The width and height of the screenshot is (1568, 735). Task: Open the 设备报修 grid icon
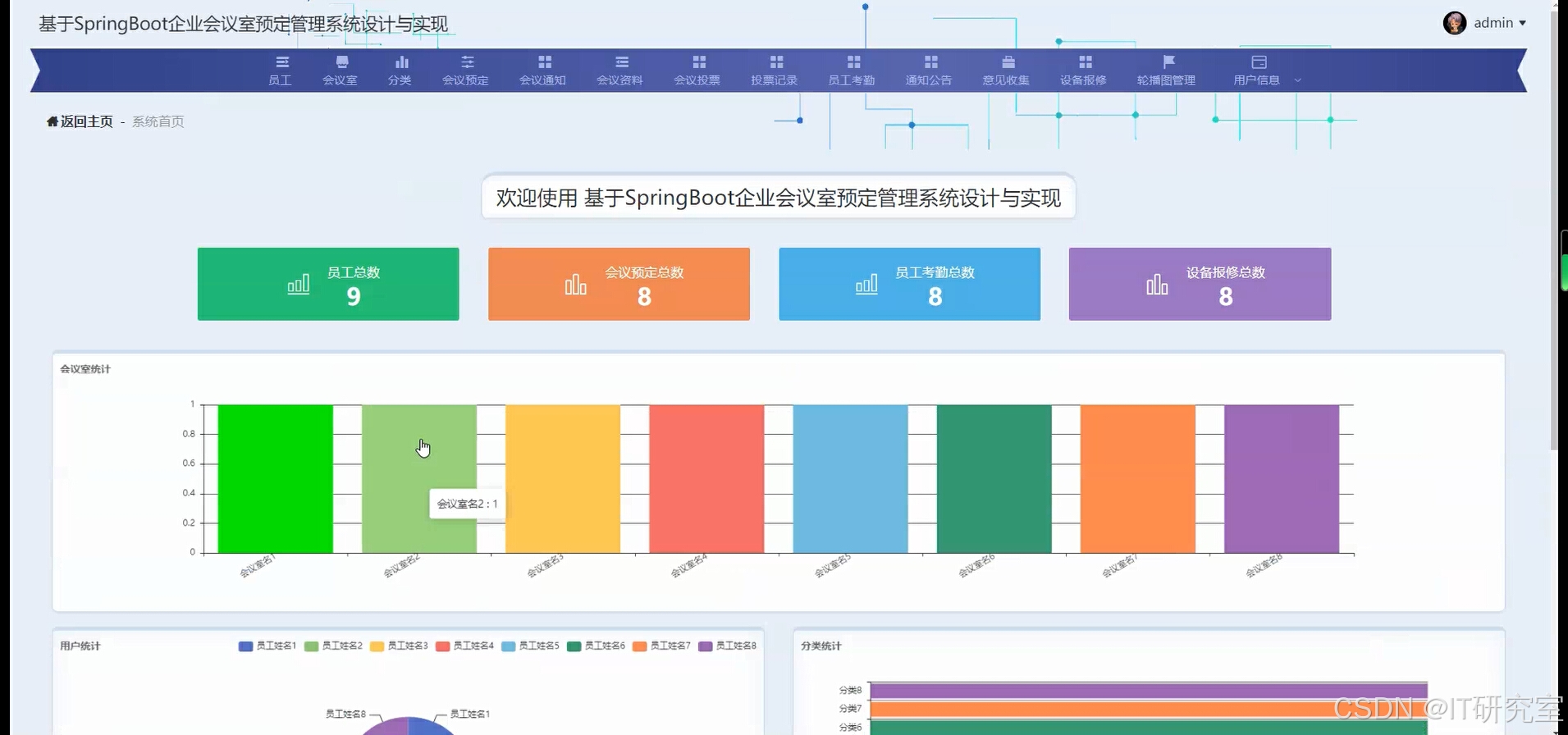1086,62
